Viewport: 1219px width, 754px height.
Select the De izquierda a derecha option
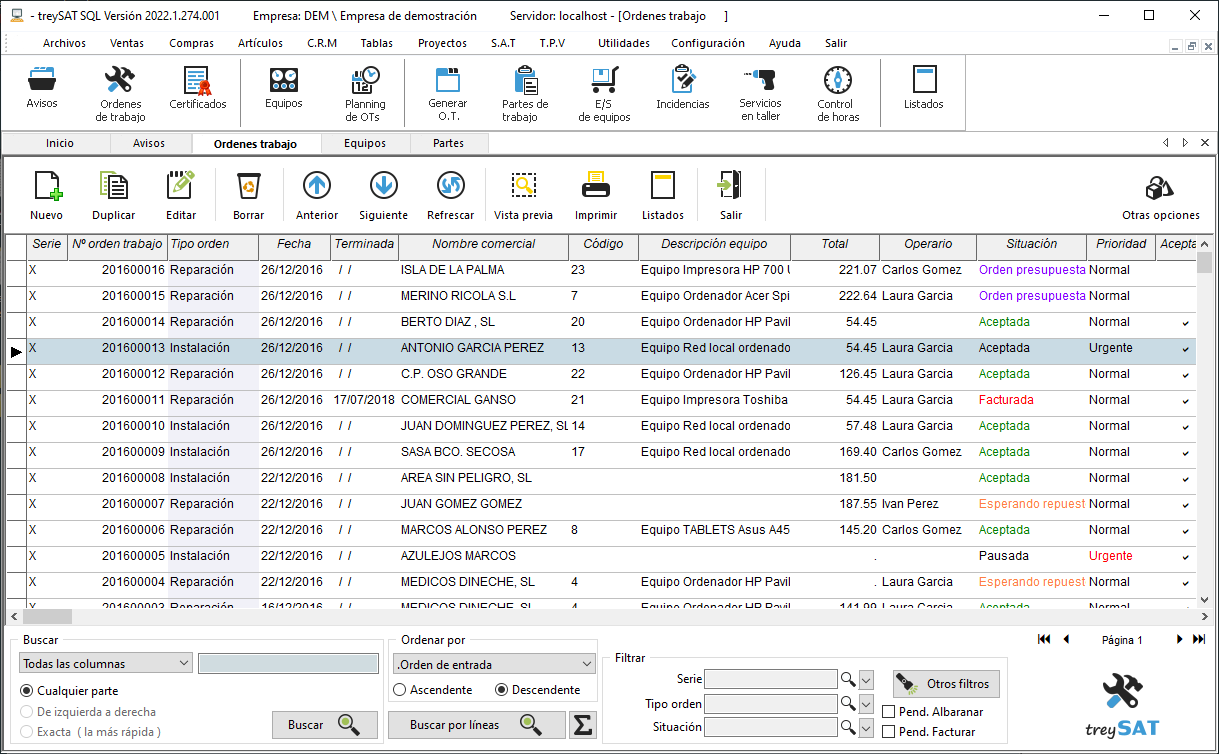[27, 712]
